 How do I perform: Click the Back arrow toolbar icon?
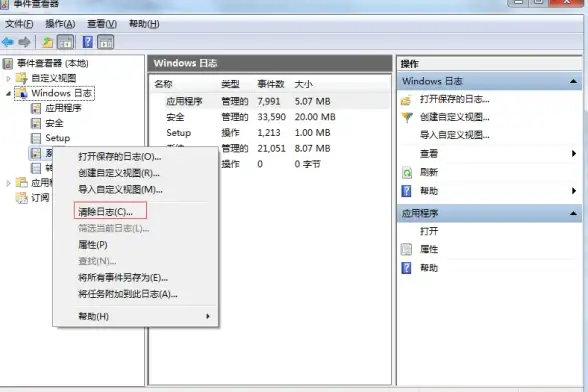[x=8, y=42]
